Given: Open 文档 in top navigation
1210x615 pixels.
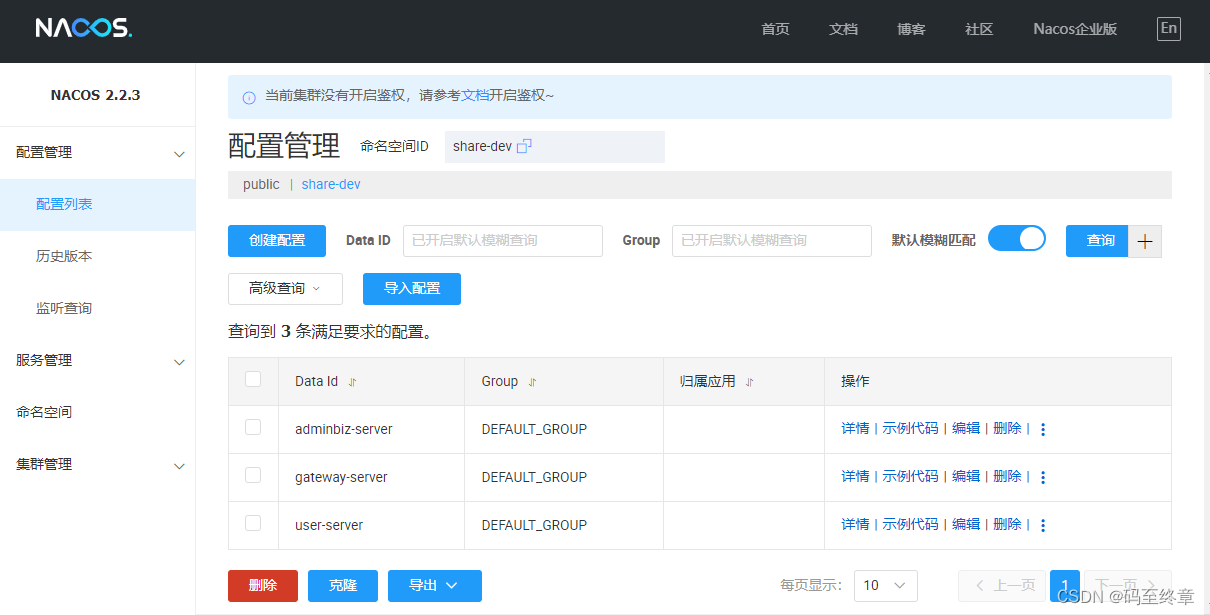Looking at the screenshot, I should pyautogui.click(x=843, y=29).
